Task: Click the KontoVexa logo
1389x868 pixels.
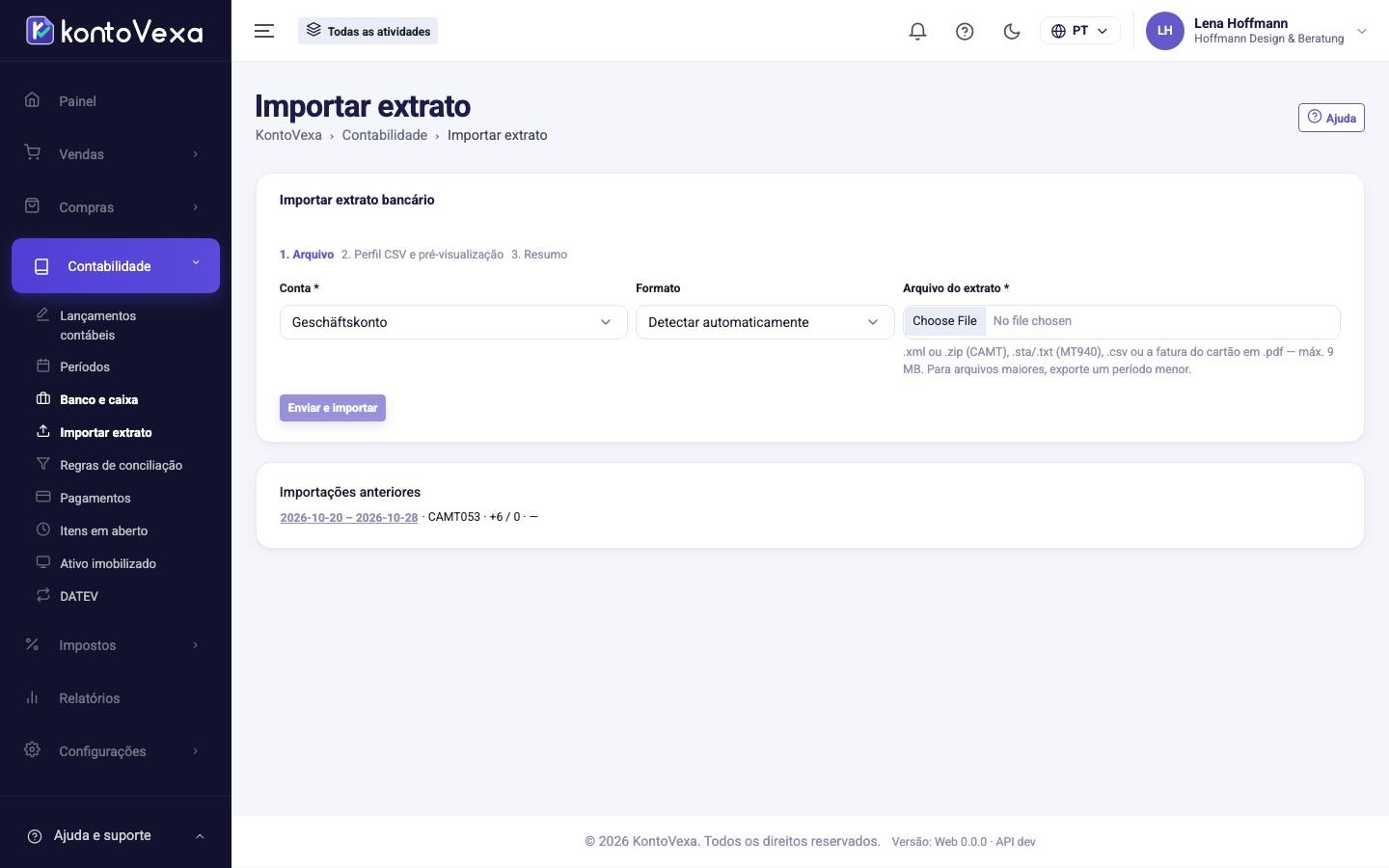Action: 115,31
